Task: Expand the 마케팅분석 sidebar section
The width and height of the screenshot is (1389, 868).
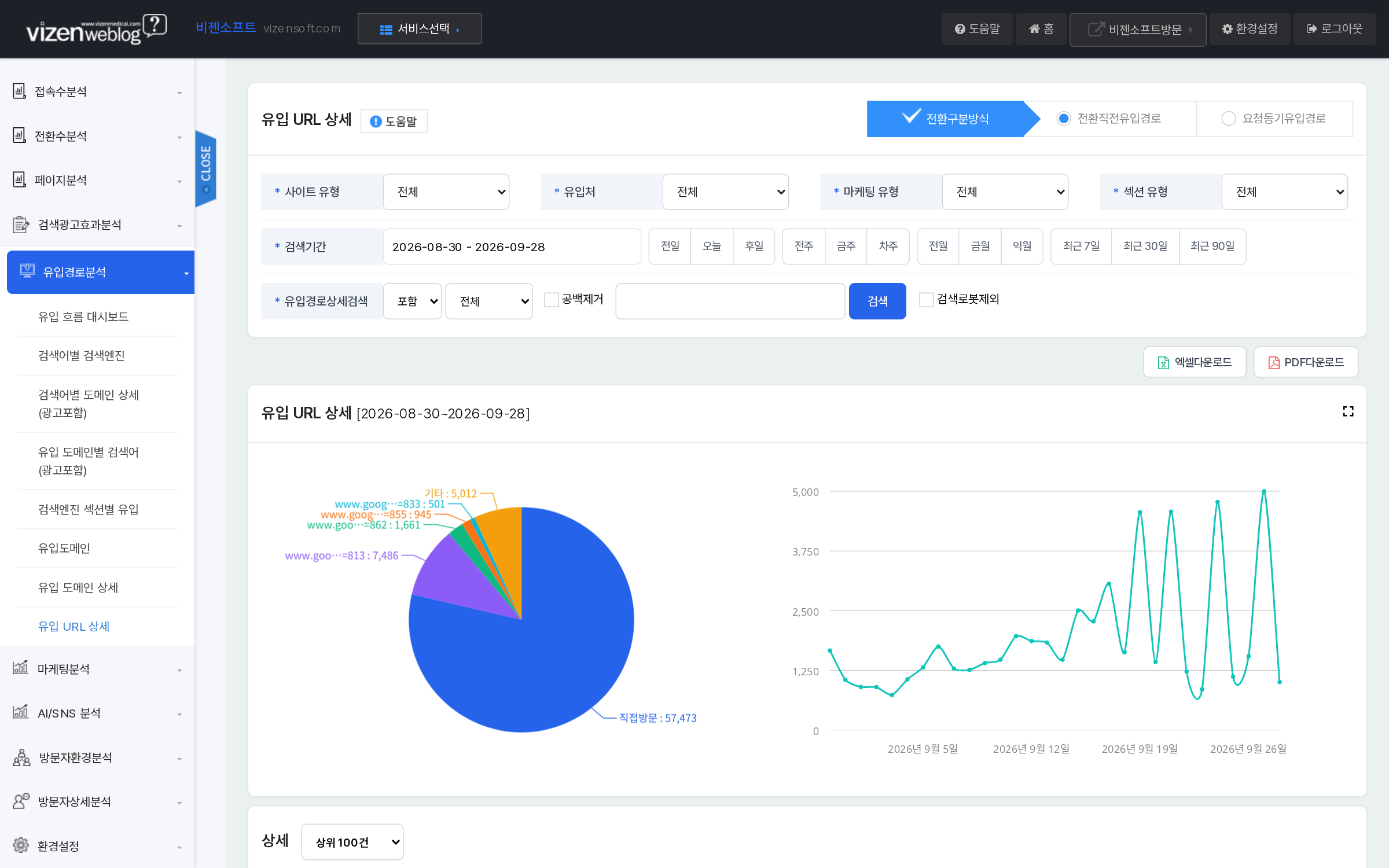Action: click(x=97, y=669)
